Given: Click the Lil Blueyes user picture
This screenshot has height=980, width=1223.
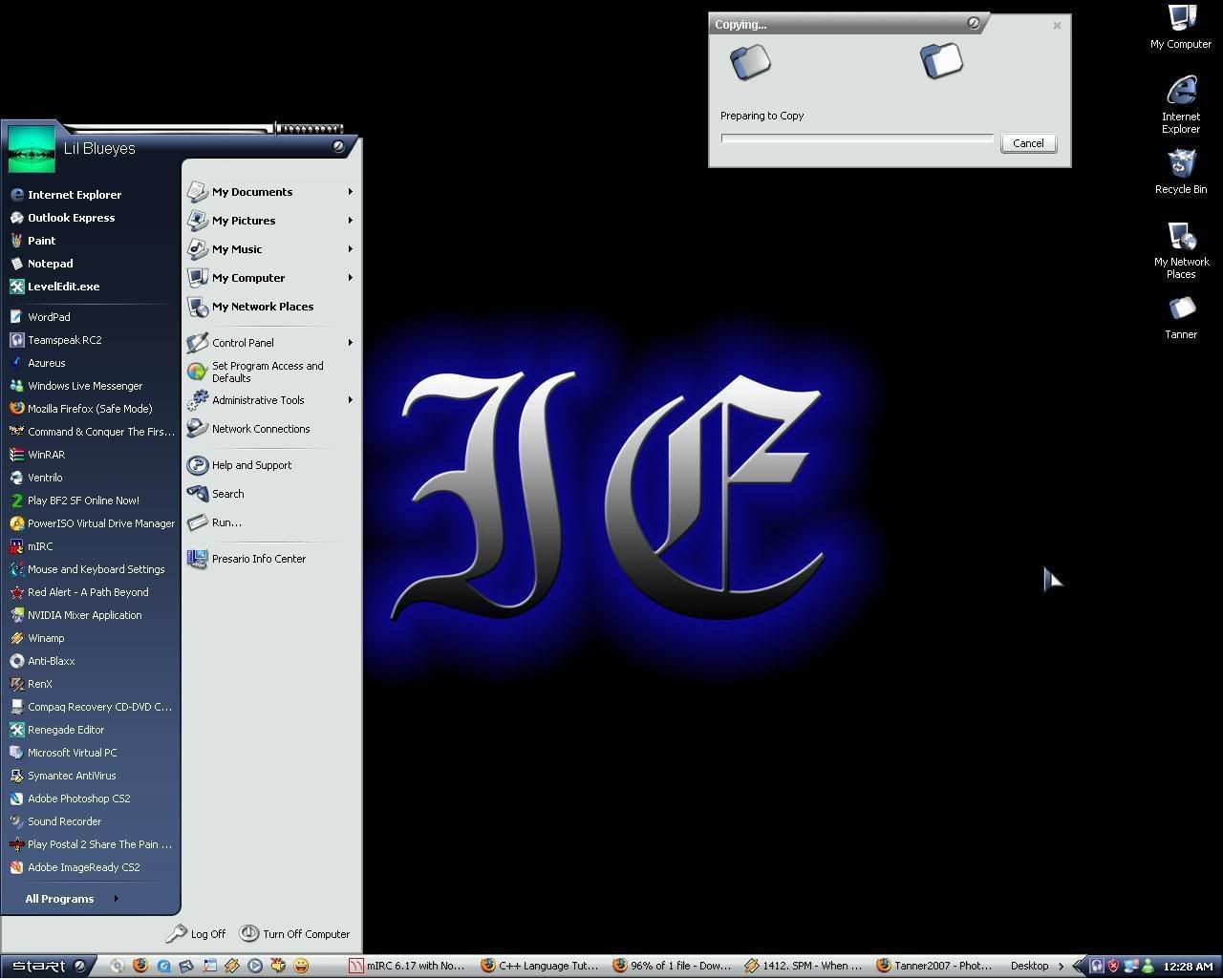Looking at the screenshot, I should coord(32,148).
